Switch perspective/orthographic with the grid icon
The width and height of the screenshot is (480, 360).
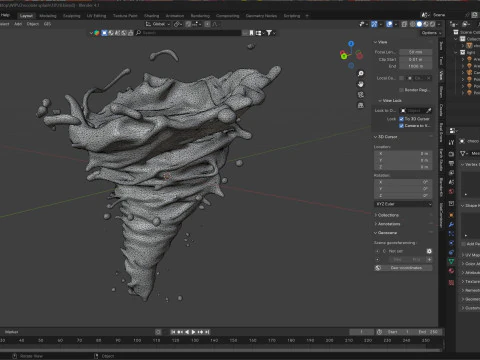coord(361,105)
